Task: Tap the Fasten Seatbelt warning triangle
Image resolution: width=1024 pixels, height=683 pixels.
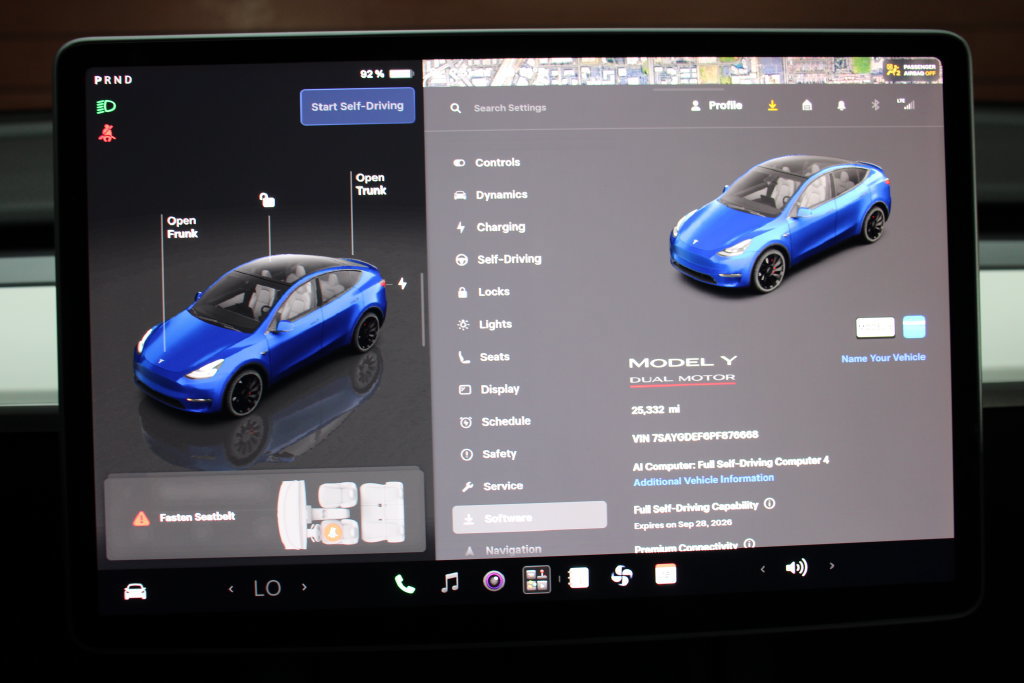Action: (x=141, y=518)
